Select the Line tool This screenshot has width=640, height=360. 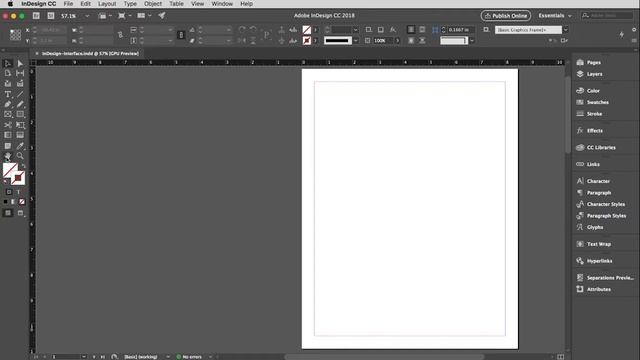tap(20, 94)
